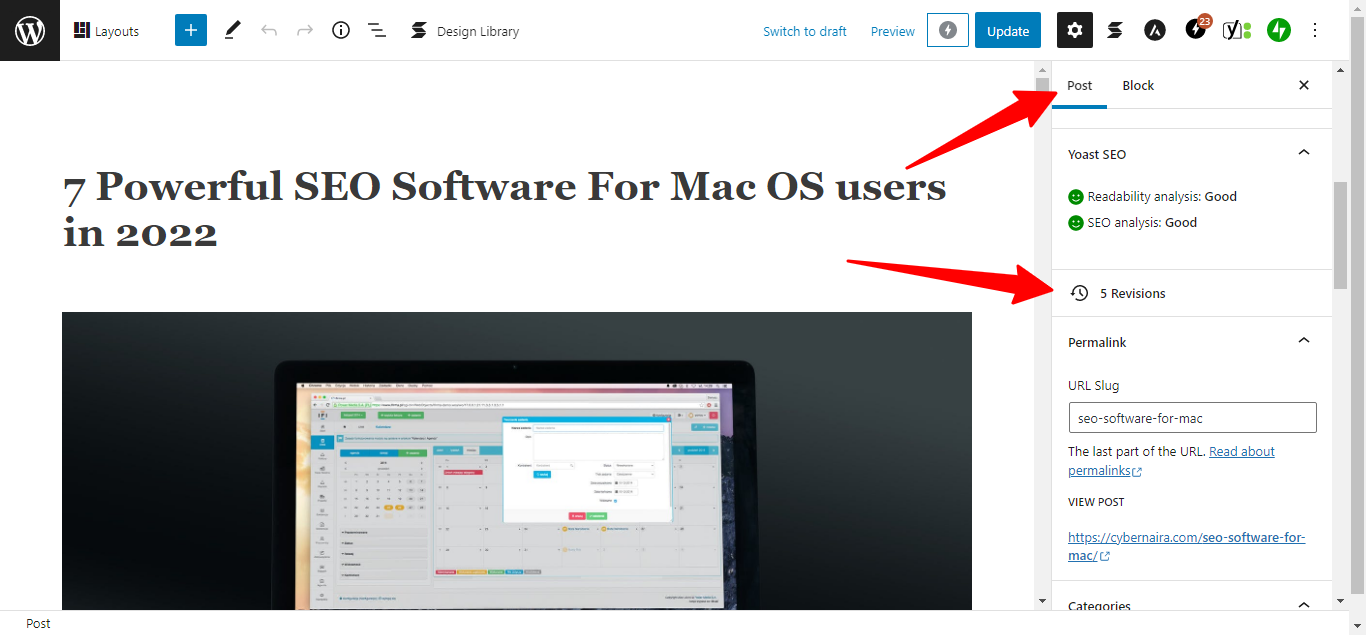
Task: Click Readability analysis: Good
Action: click(1153, 196)
